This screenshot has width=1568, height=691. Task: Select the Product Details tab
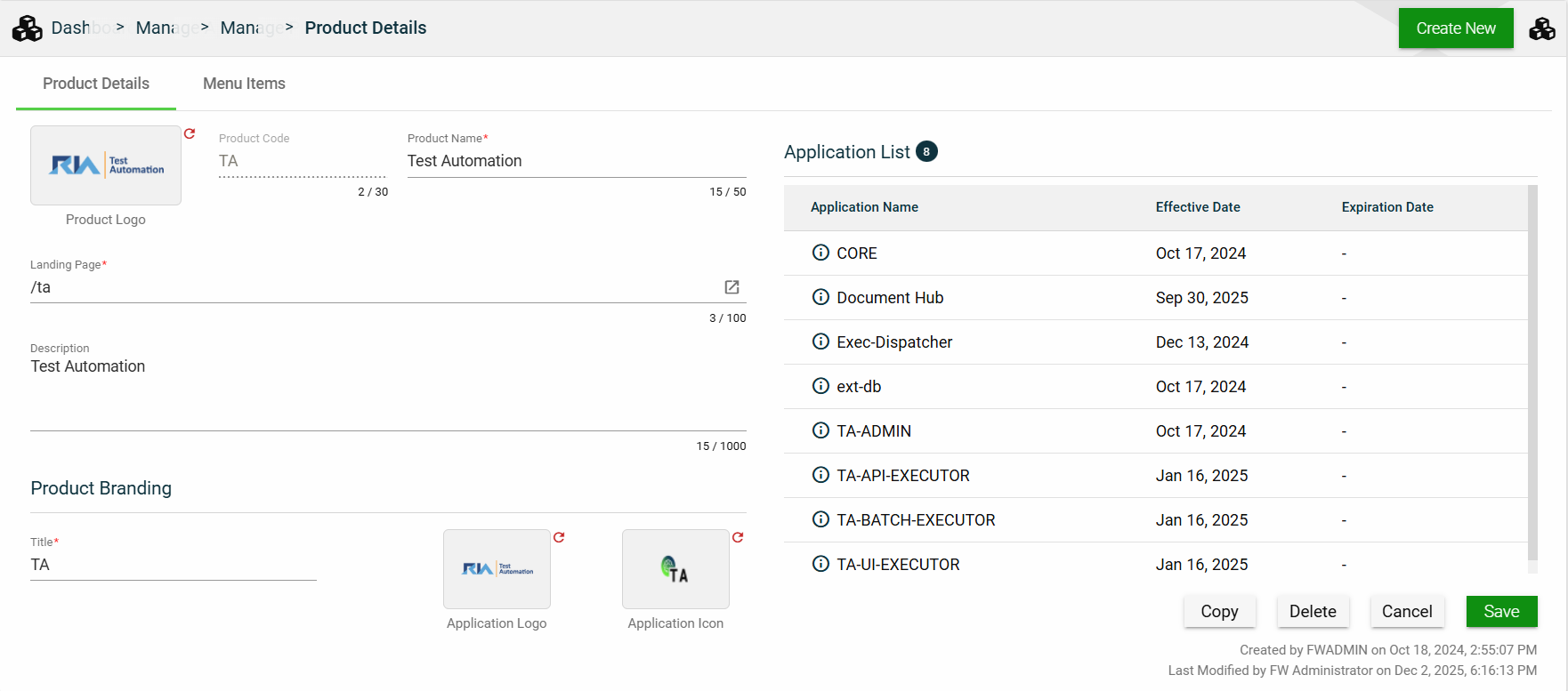point(96,84)
